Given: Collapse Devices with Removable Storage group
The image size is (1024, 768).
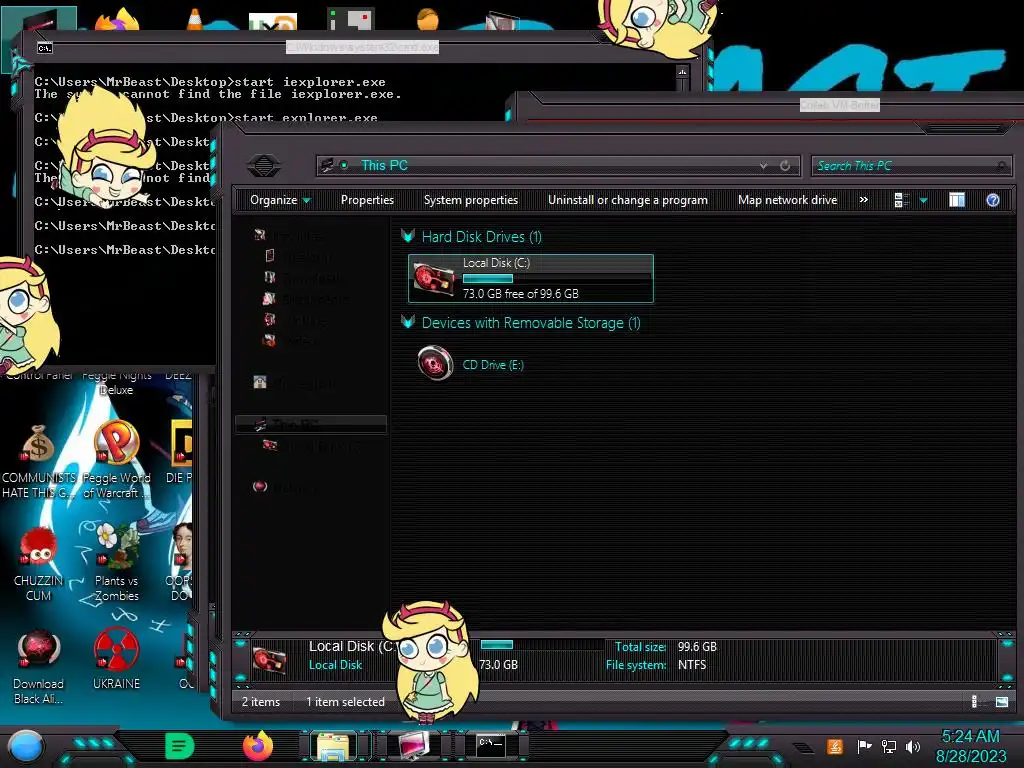Looking at the screenshot, I should click(408, 321).
